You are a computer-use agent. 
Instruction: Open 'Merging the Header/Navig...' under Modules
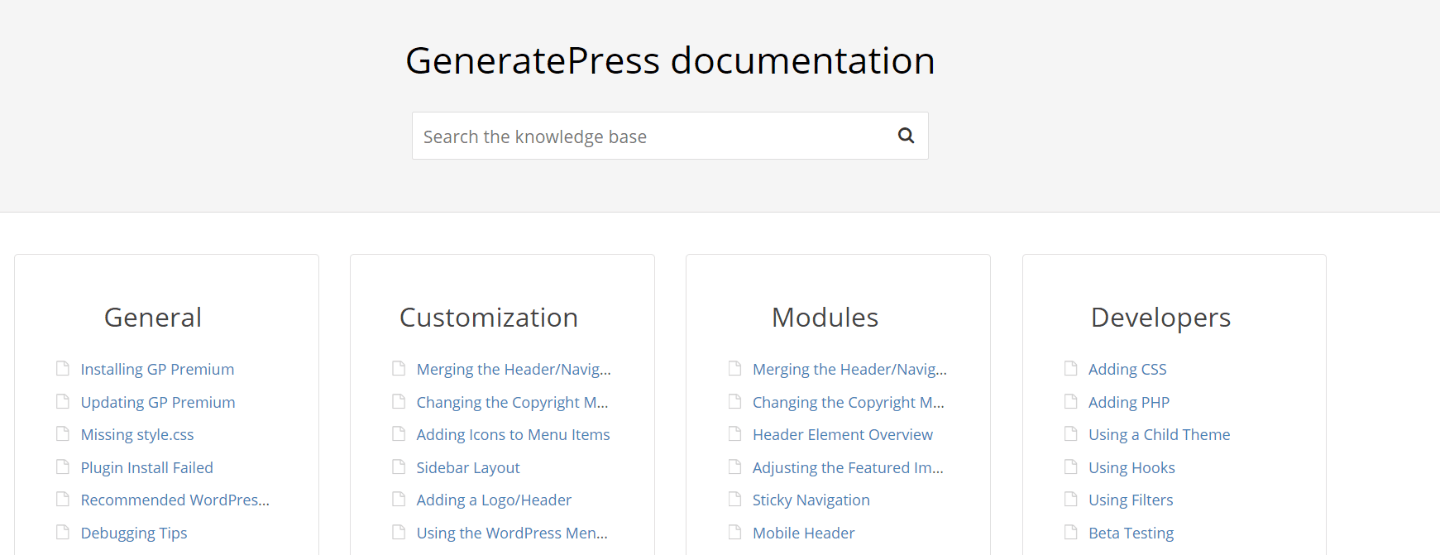pyautogui.click(x=850, y=369)
